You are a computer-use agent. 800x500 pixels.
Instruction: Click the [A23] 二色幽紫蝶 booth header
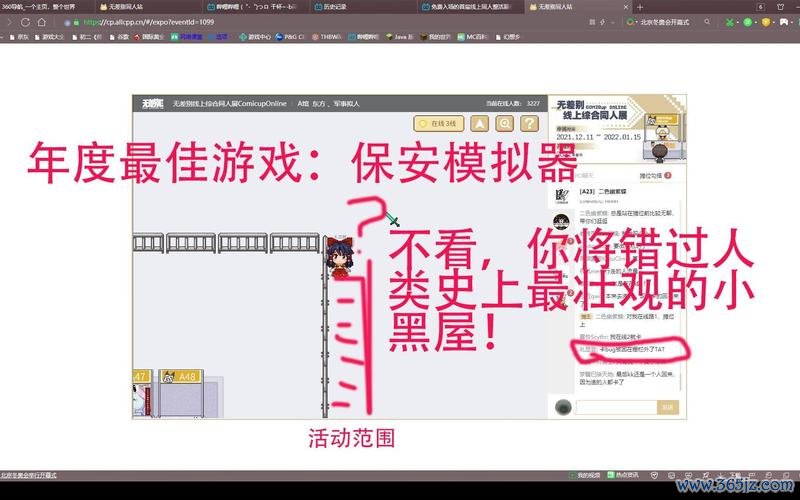click(603, 191)
